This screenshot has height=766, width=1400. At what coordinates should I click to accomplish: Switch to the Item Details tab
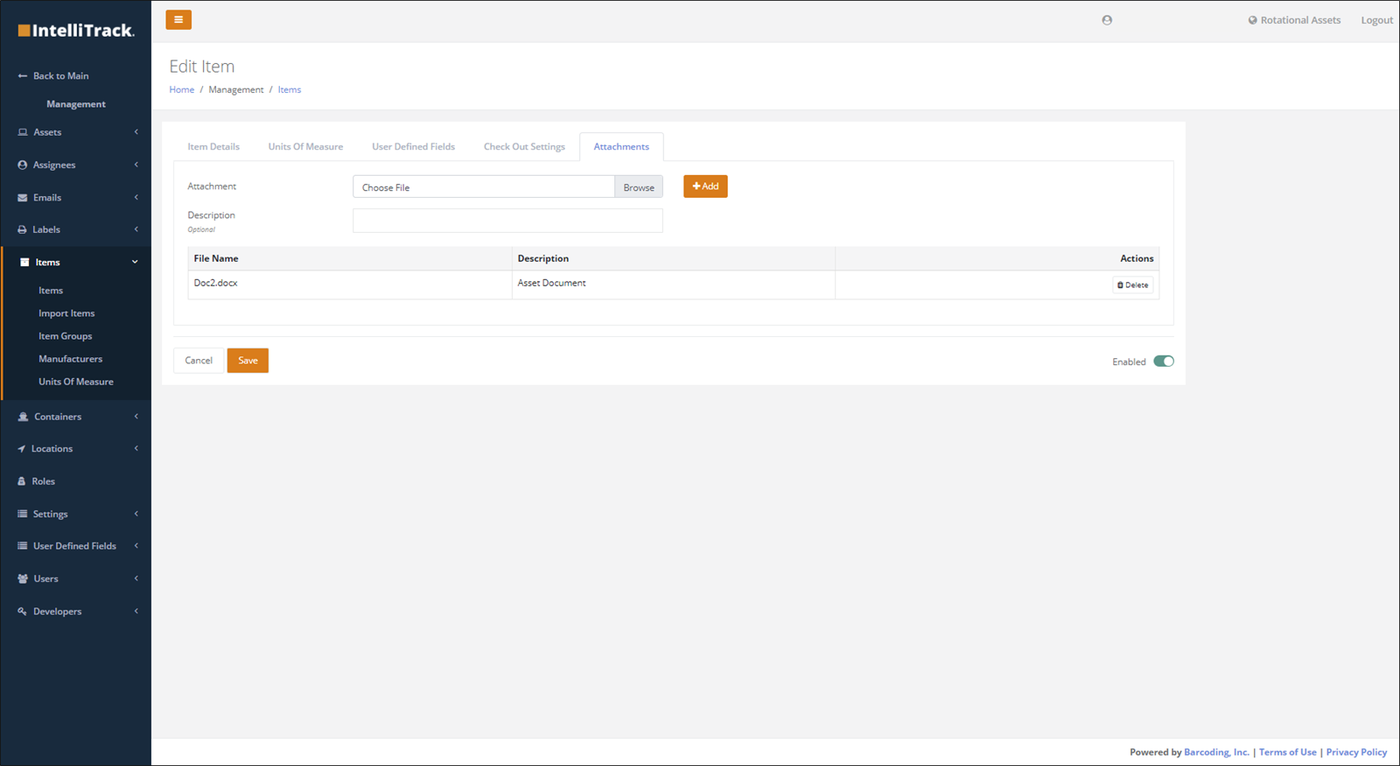coord(213,147)
